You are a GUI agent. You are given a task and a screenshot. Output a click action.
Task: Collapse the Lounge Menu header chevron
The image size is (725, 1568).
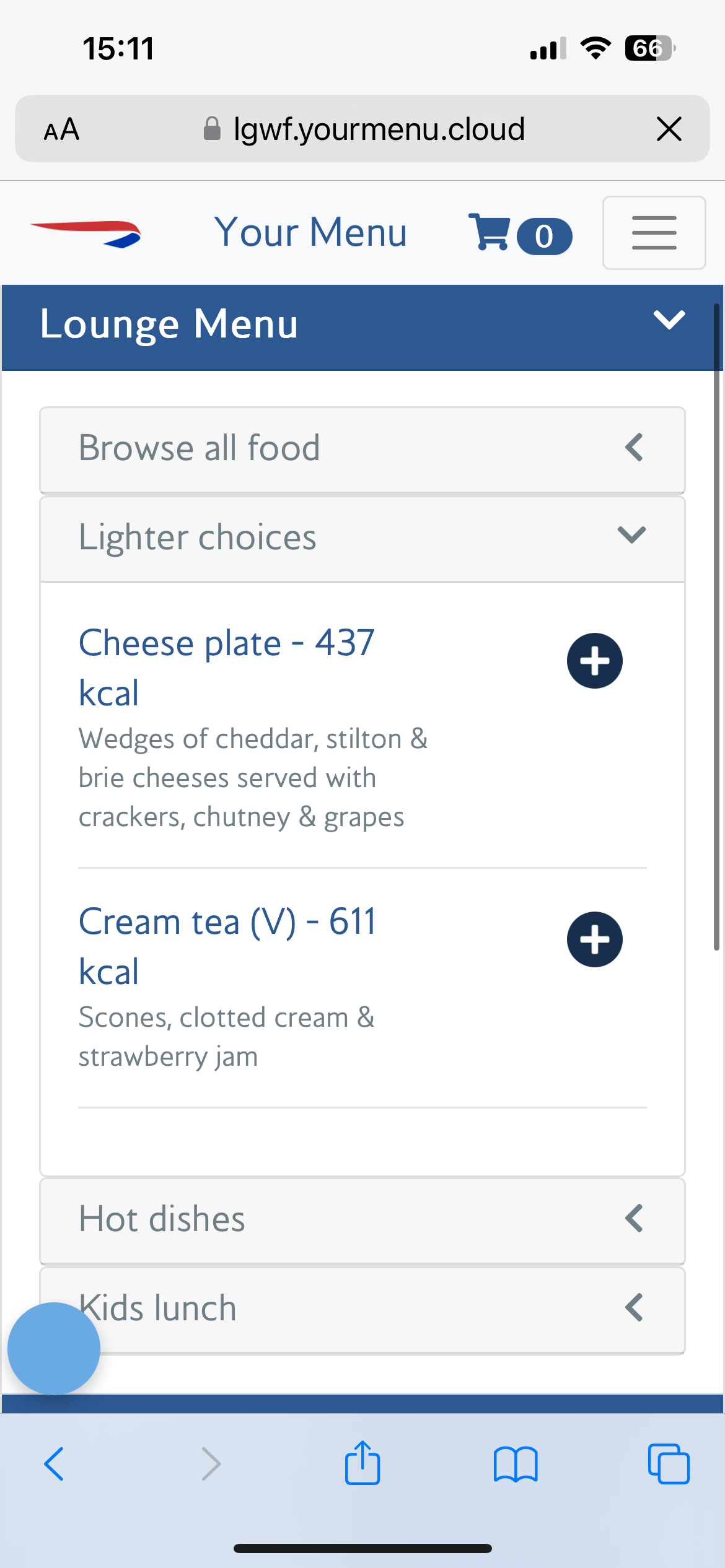[x=669, y=320]
